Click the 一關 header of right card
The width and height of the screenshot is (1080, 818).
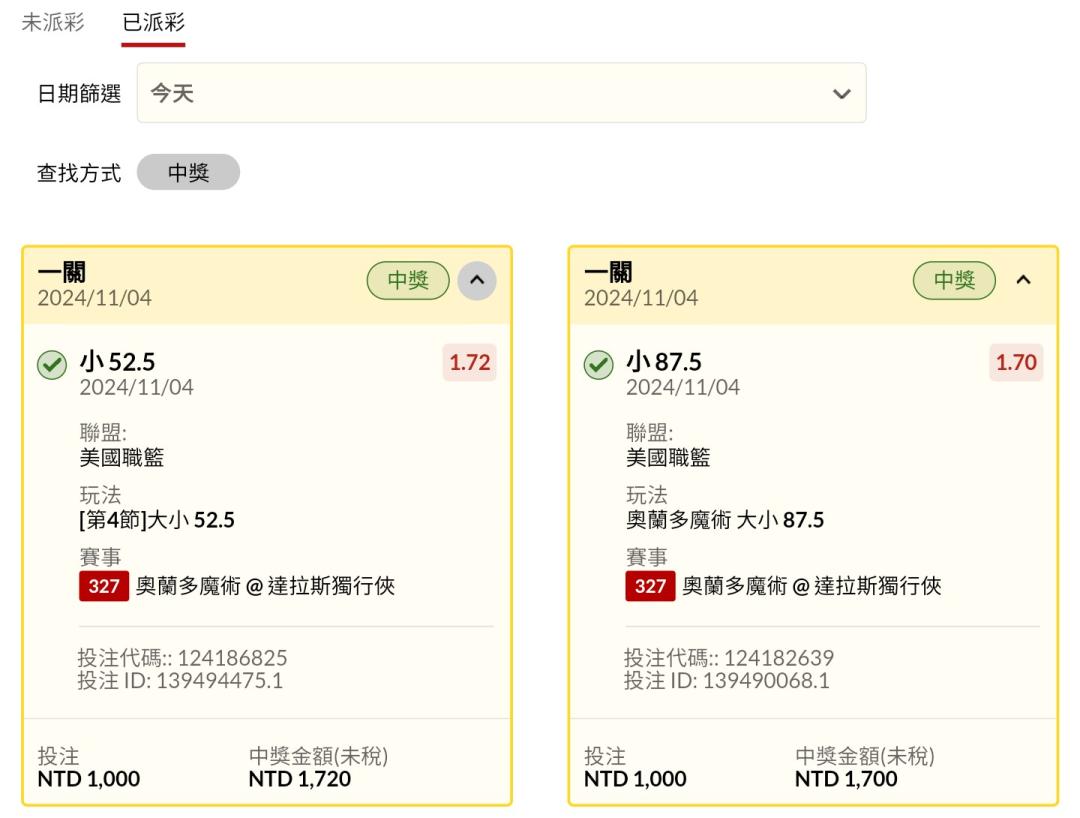(608, 272)
